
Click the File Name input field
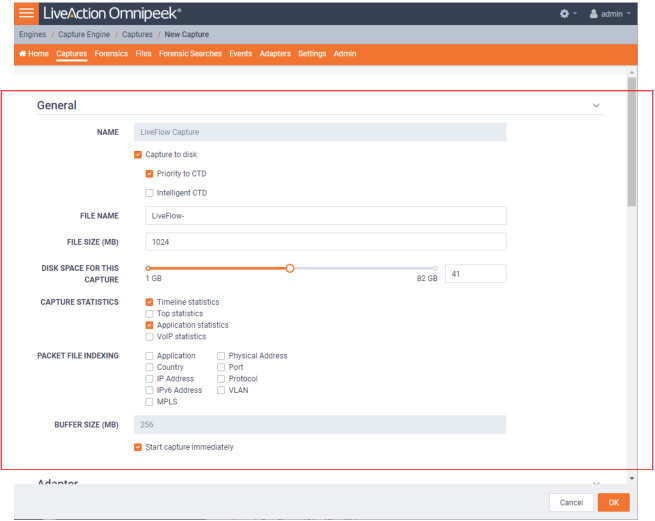point(326,216)
